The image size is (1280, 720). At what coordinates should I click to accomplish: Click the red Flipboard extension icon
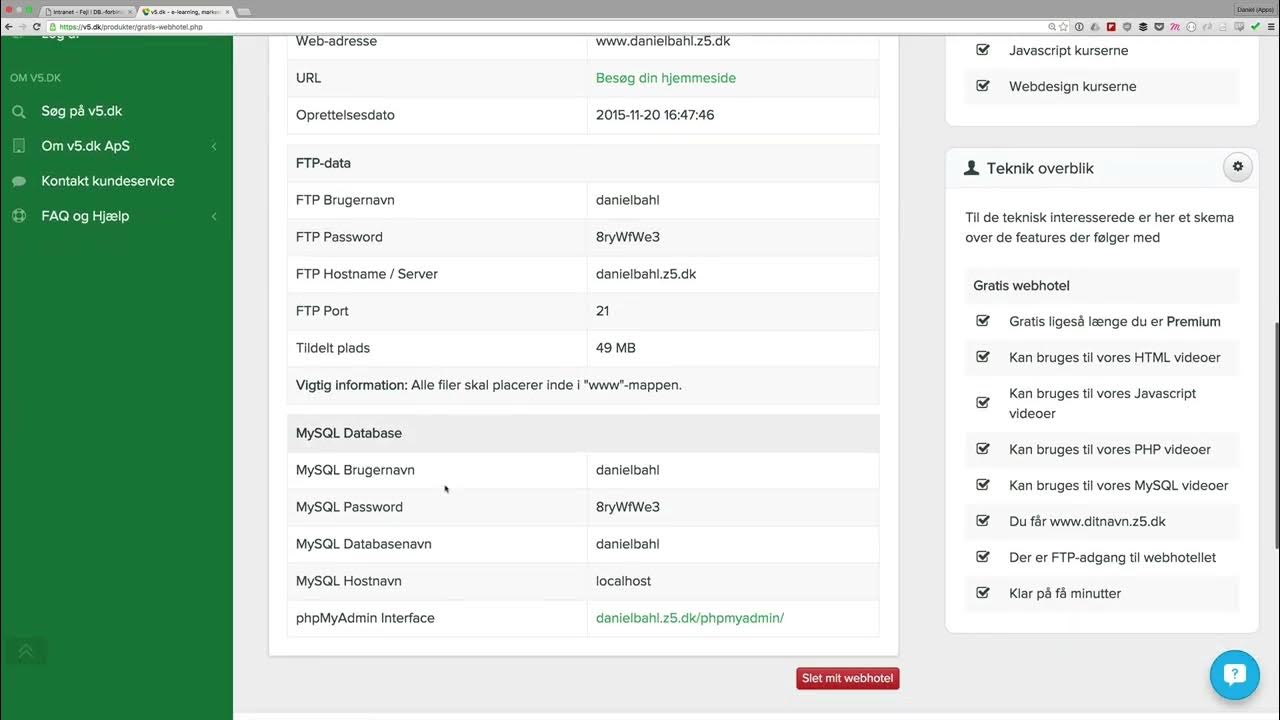tap(1110, 27)
